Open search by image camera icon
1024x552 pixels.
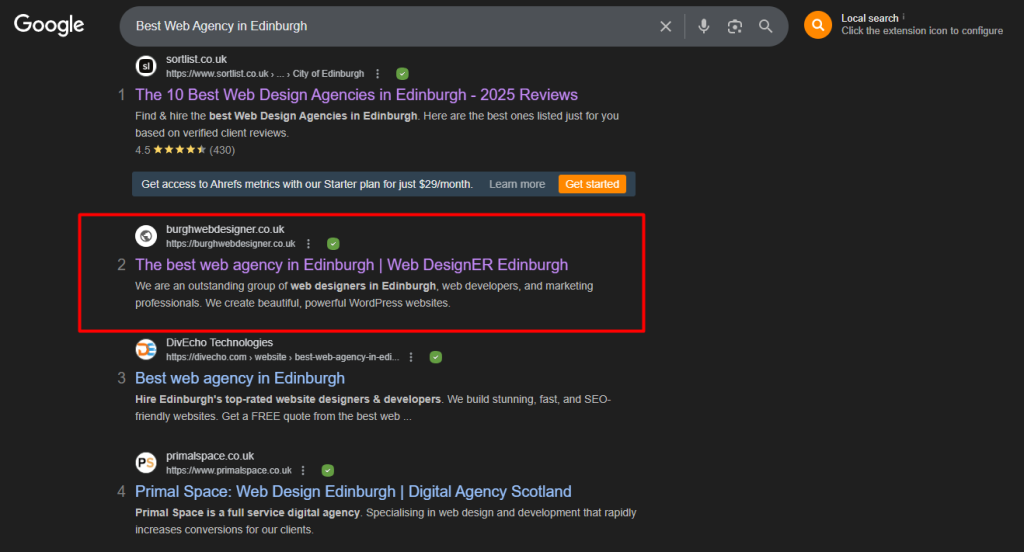tap(735, 26)
